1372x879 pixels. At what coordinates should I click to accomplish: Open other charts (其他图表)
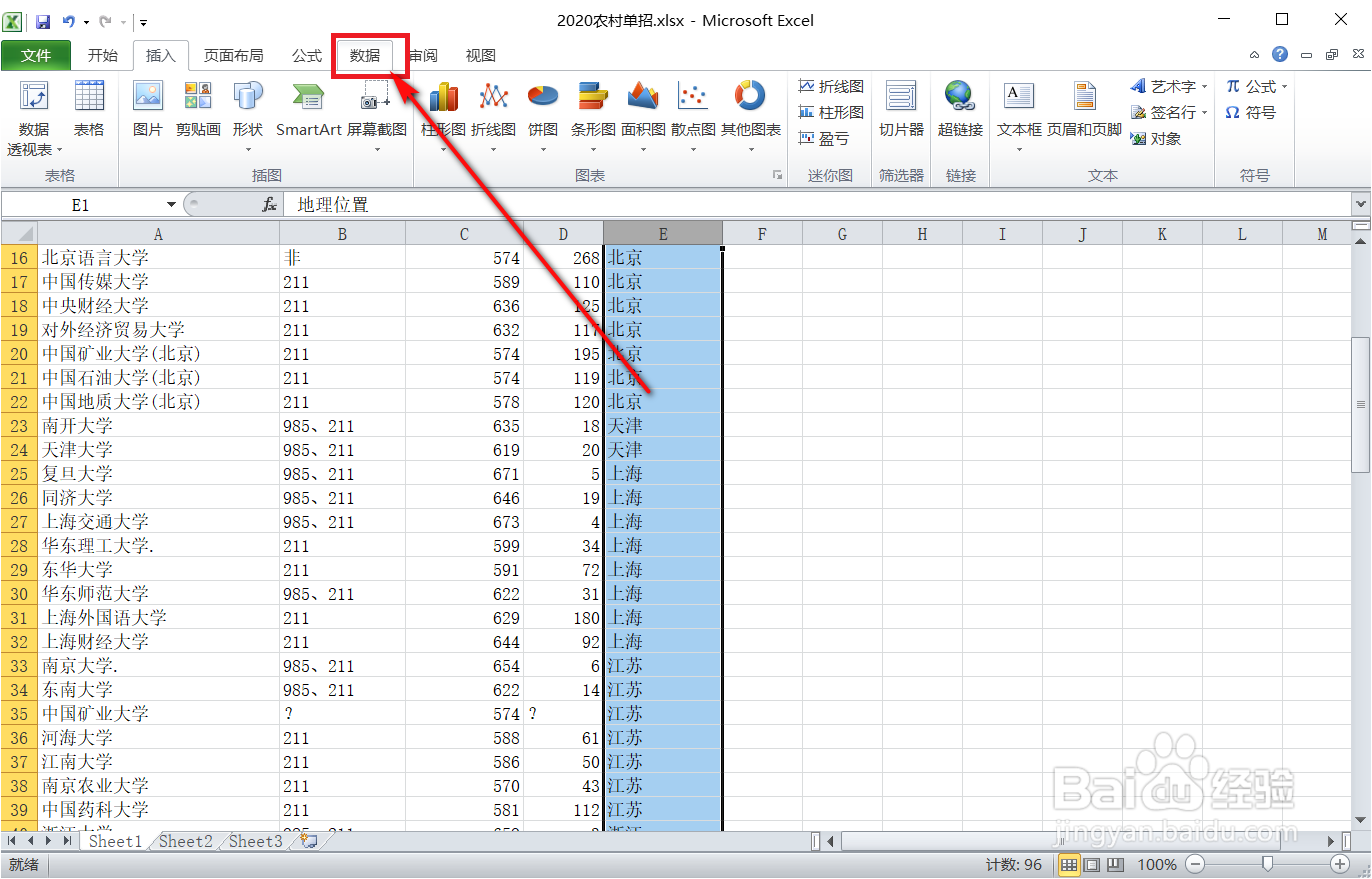(x=751, y=117)
